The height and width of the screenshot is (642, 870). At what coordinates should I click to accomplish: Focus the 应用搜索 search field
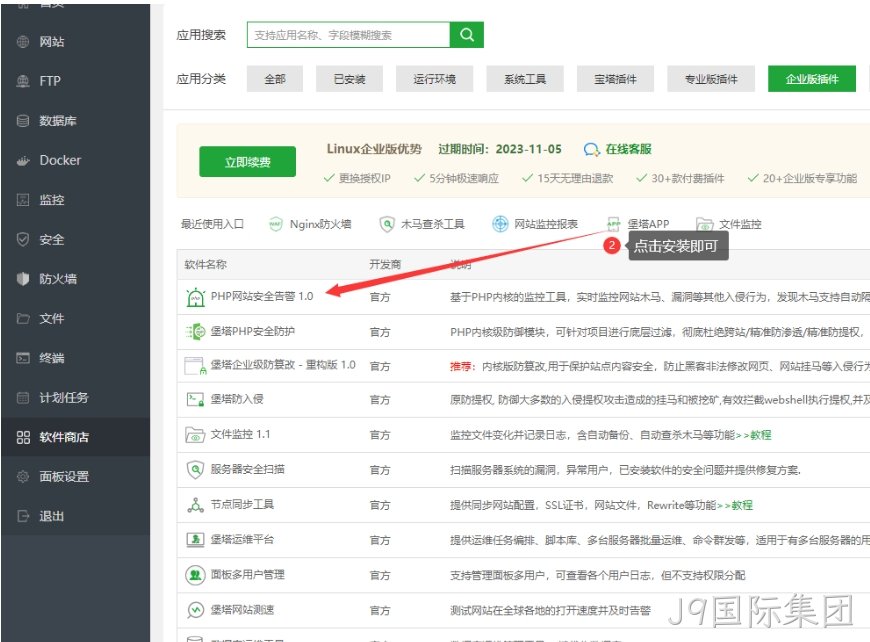[348, 35]
